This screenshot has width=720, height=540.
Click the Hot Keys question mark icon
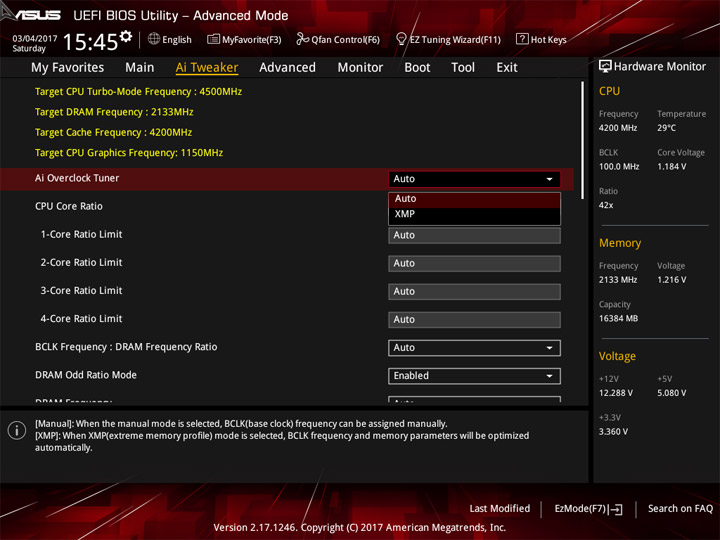click(x=522, y=39)
